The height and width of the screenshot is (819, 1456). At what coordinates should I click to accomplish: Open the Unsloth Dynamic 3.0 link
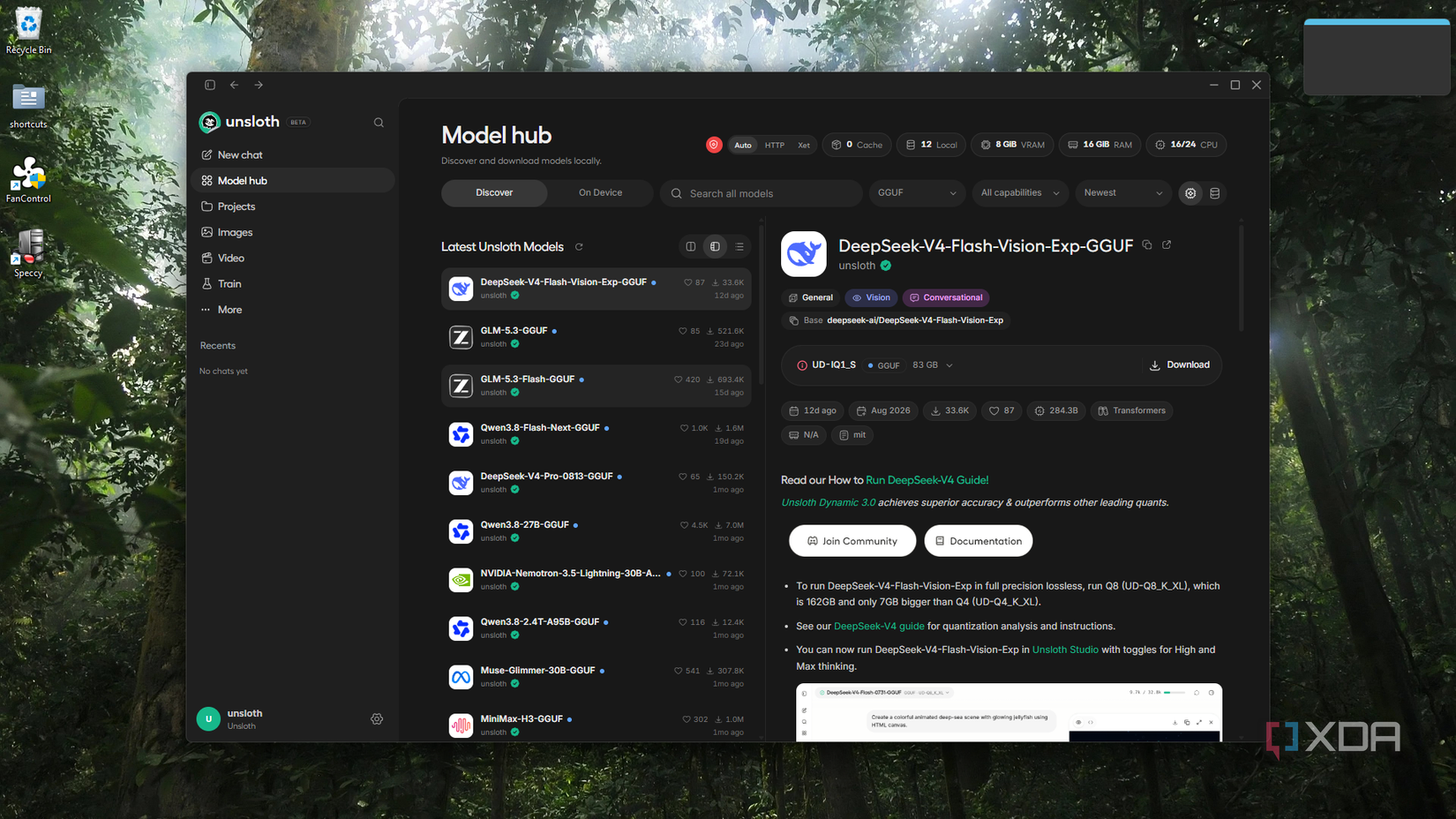[829, 503]
